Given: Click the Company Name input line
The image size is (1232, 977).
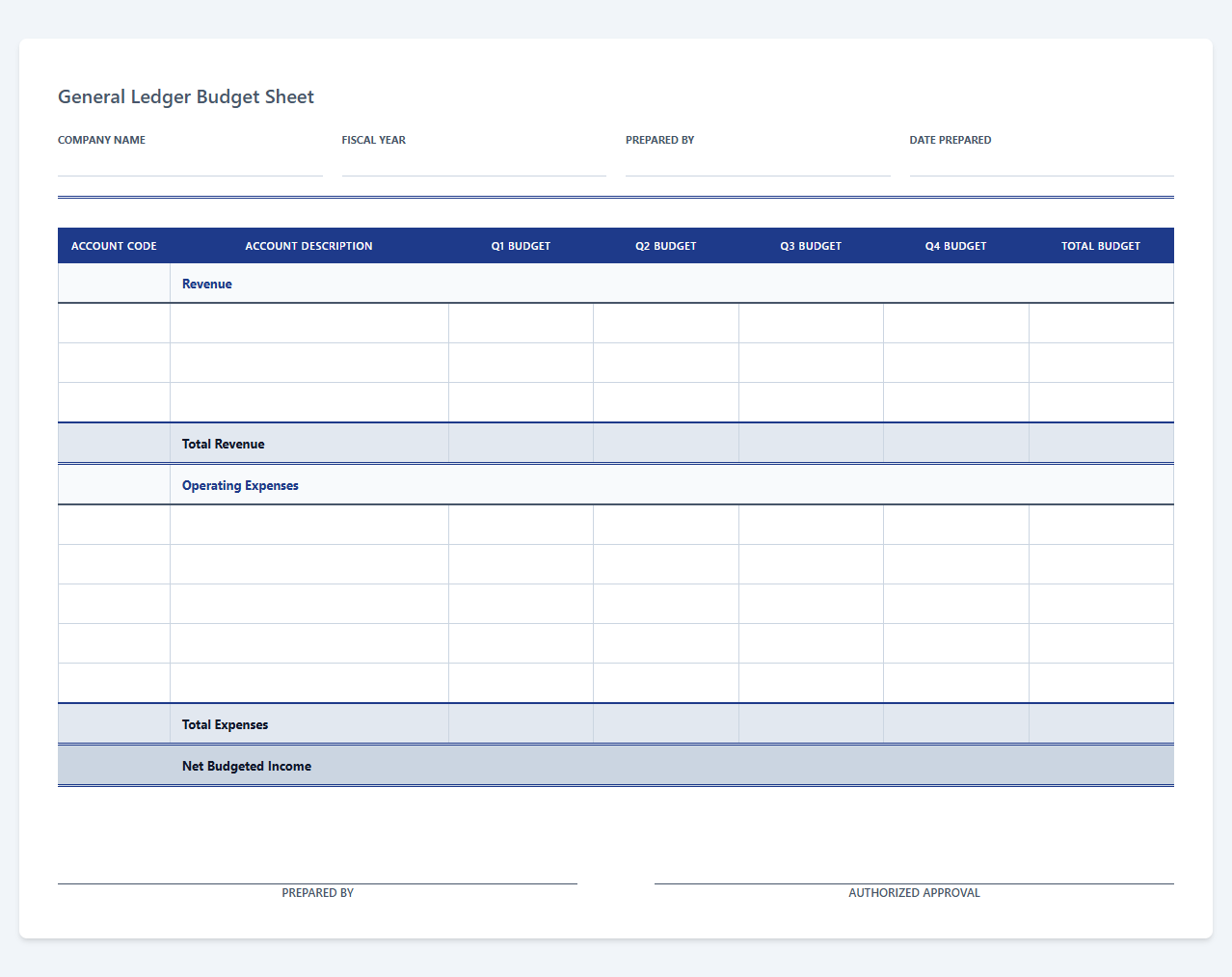Looking at the screenshot, I should coord(190,164).
